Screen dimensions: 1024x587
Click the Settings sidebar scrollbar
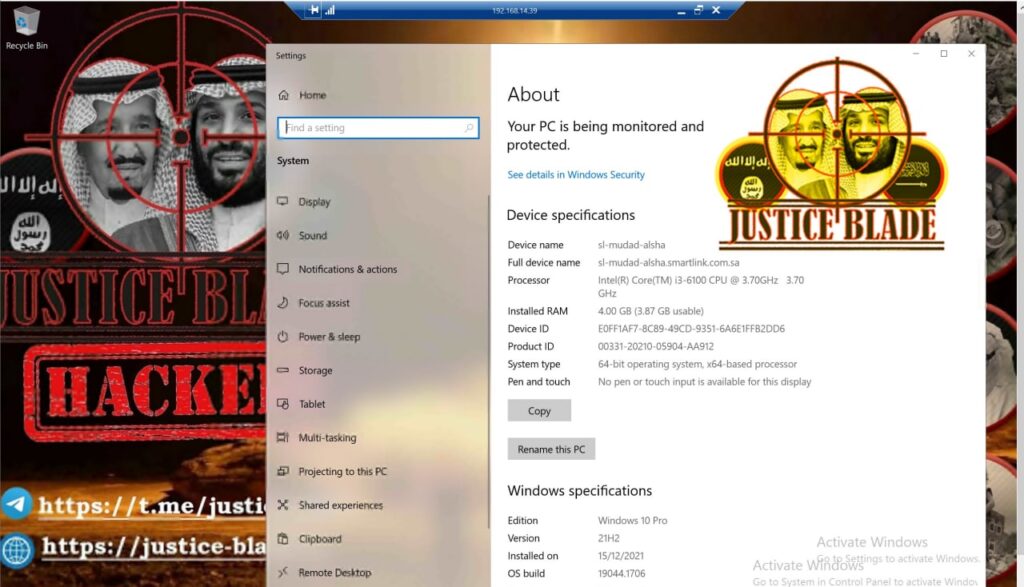coord(488,362)
